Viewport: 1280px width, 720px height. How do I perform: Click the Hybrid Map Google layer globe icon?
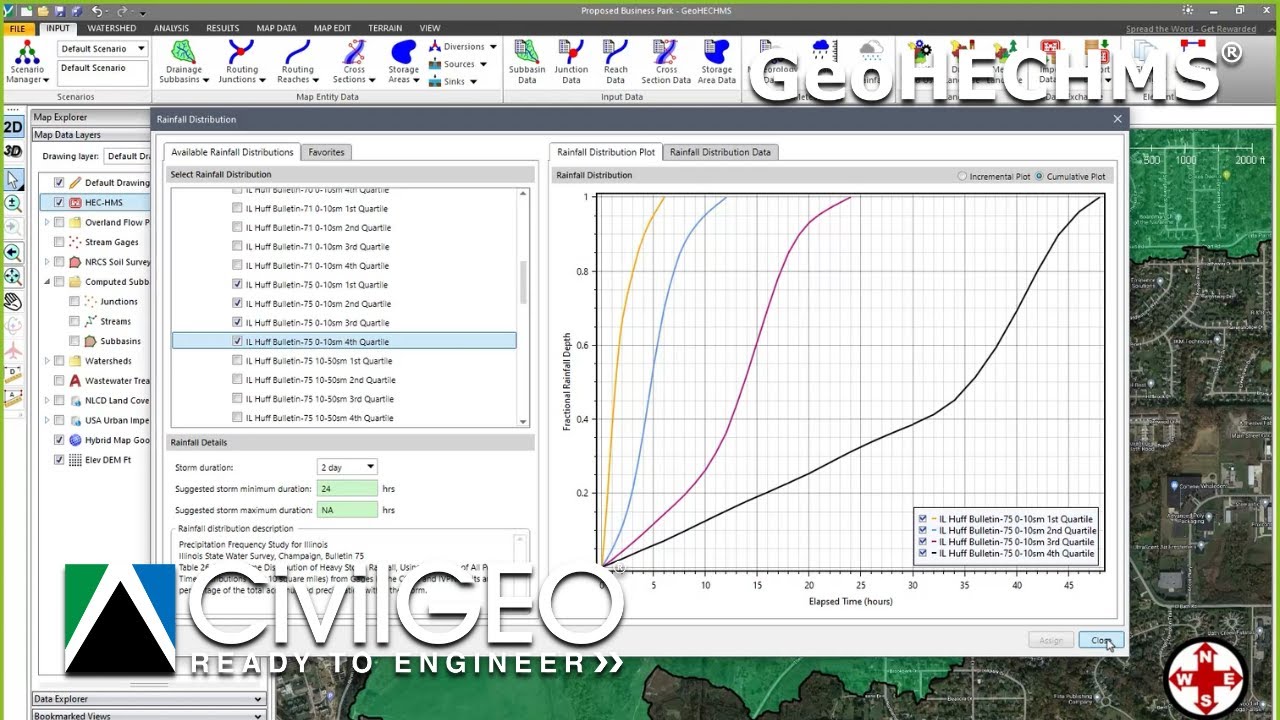pyautogui.click(x=75, y=440)
